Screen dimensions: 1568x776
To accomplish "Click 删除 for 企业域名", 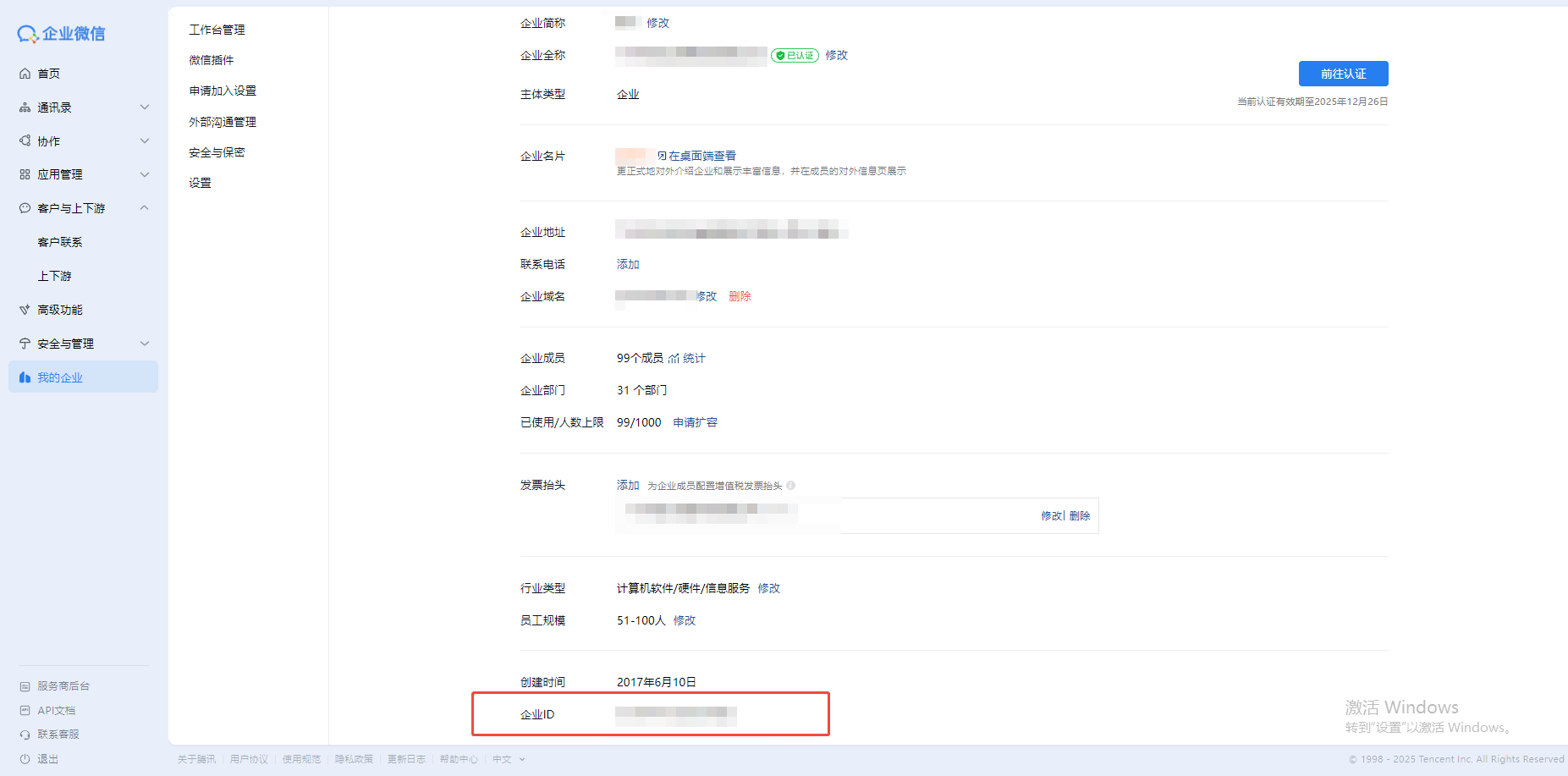I will [740, 296].
